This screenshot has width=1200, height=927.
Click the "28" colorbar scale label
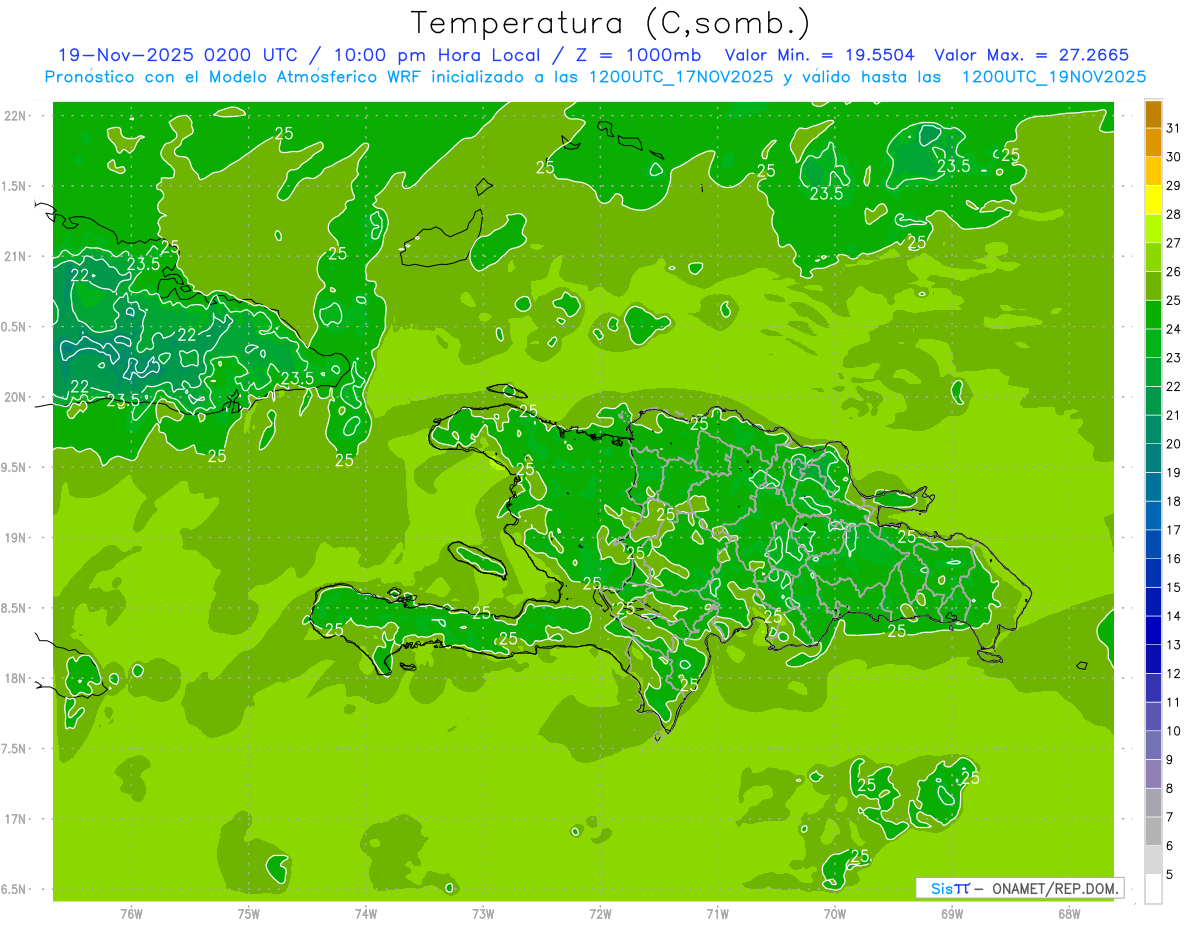pos(1174,215)
